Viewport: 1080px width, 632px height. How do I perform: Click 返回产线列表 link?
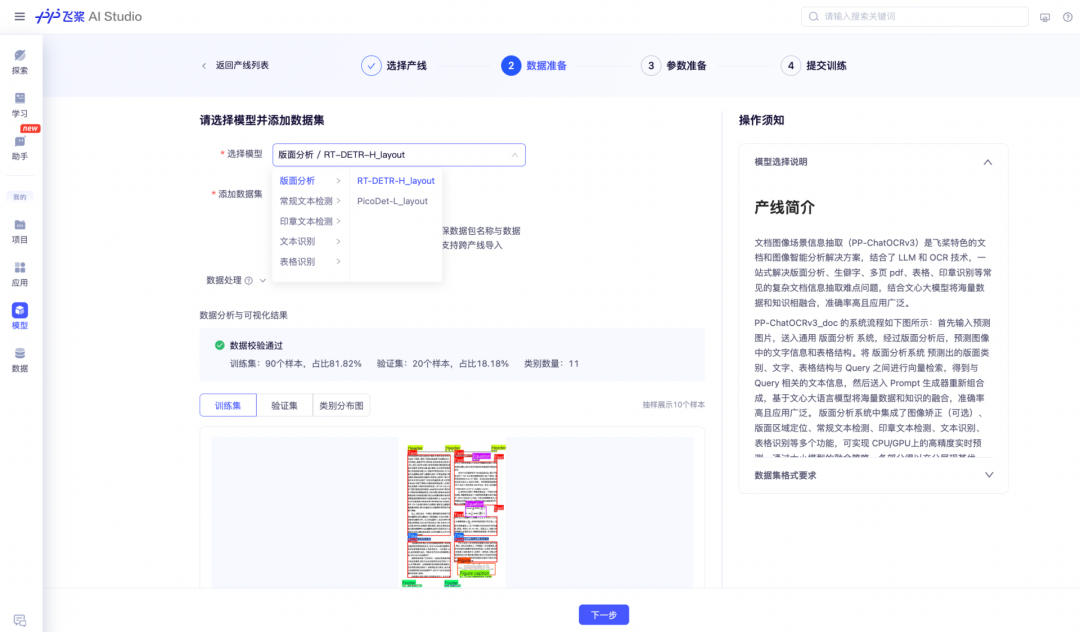coord(242,65)
